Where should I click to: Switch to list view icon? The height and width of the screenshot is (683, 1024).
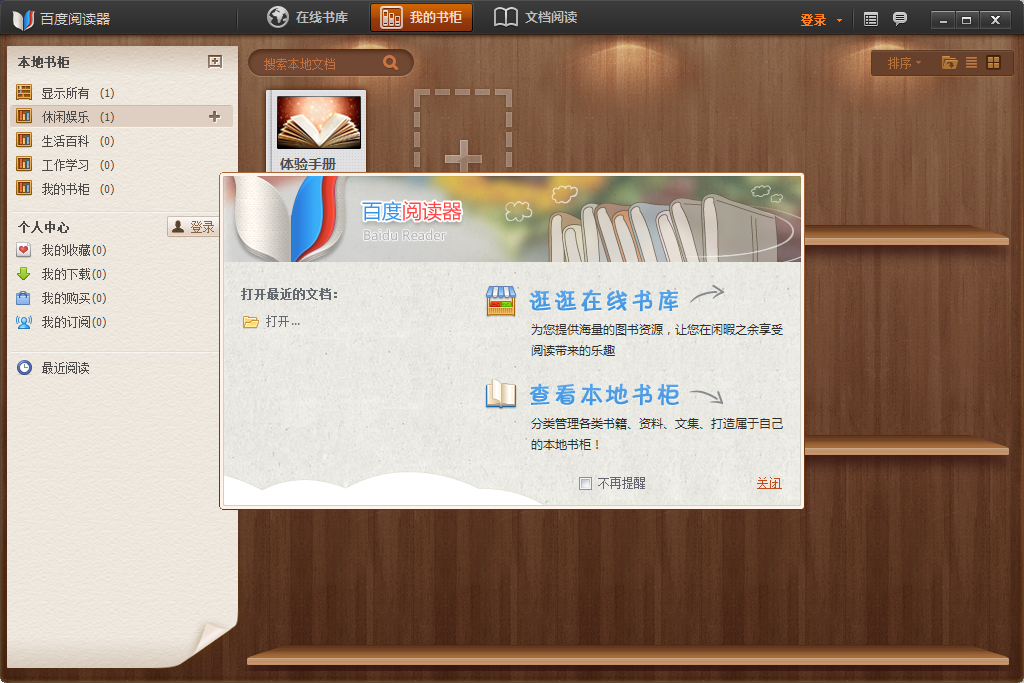[x=972, y=63]
